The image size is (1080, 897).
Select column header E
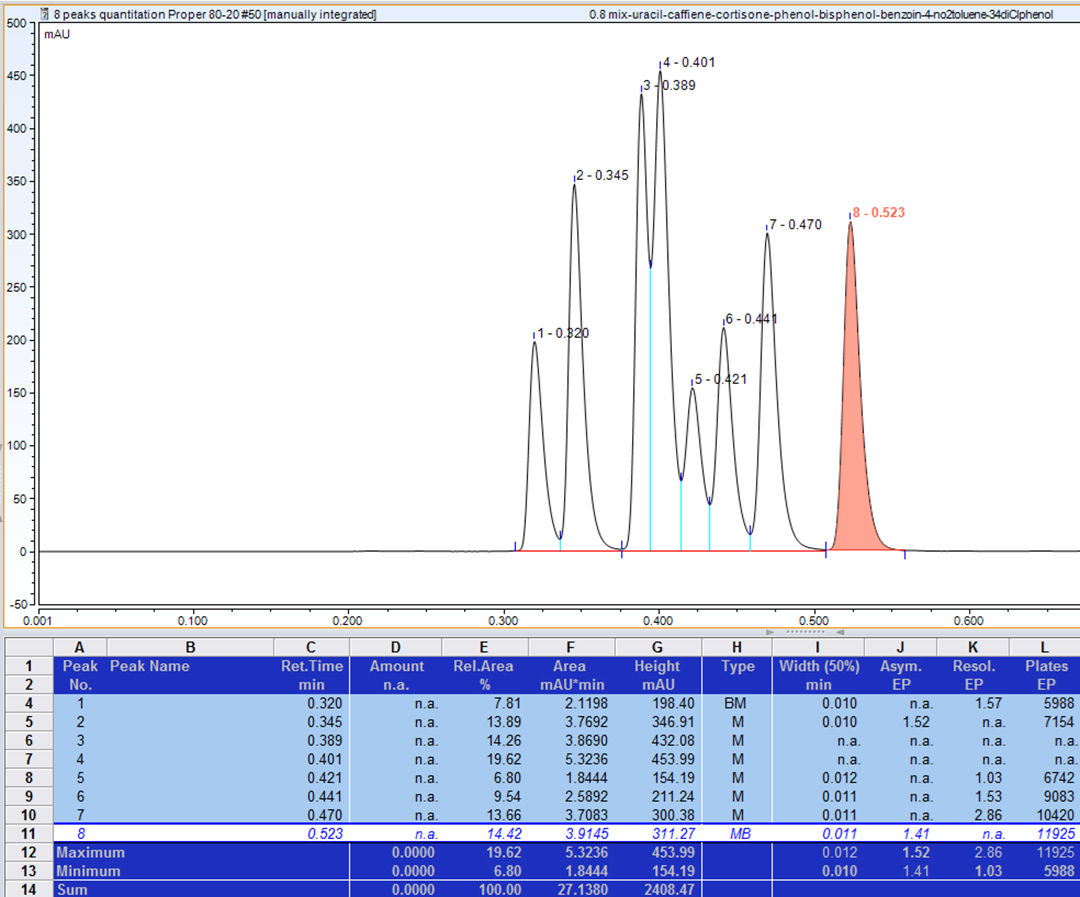[x=484, y=648]
